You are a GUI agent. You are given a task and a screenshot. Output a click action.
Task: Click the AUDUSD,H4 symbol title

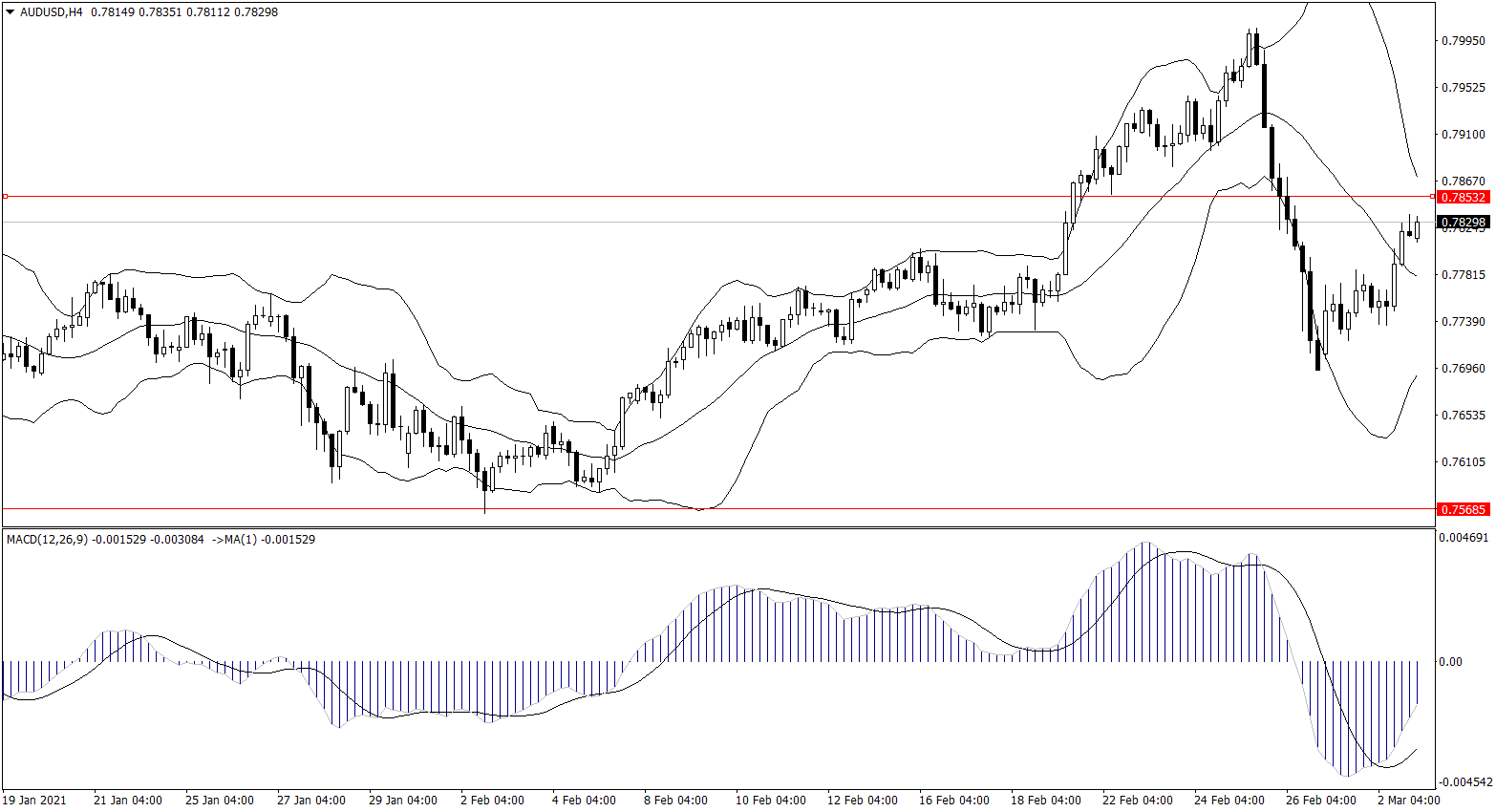52,12
